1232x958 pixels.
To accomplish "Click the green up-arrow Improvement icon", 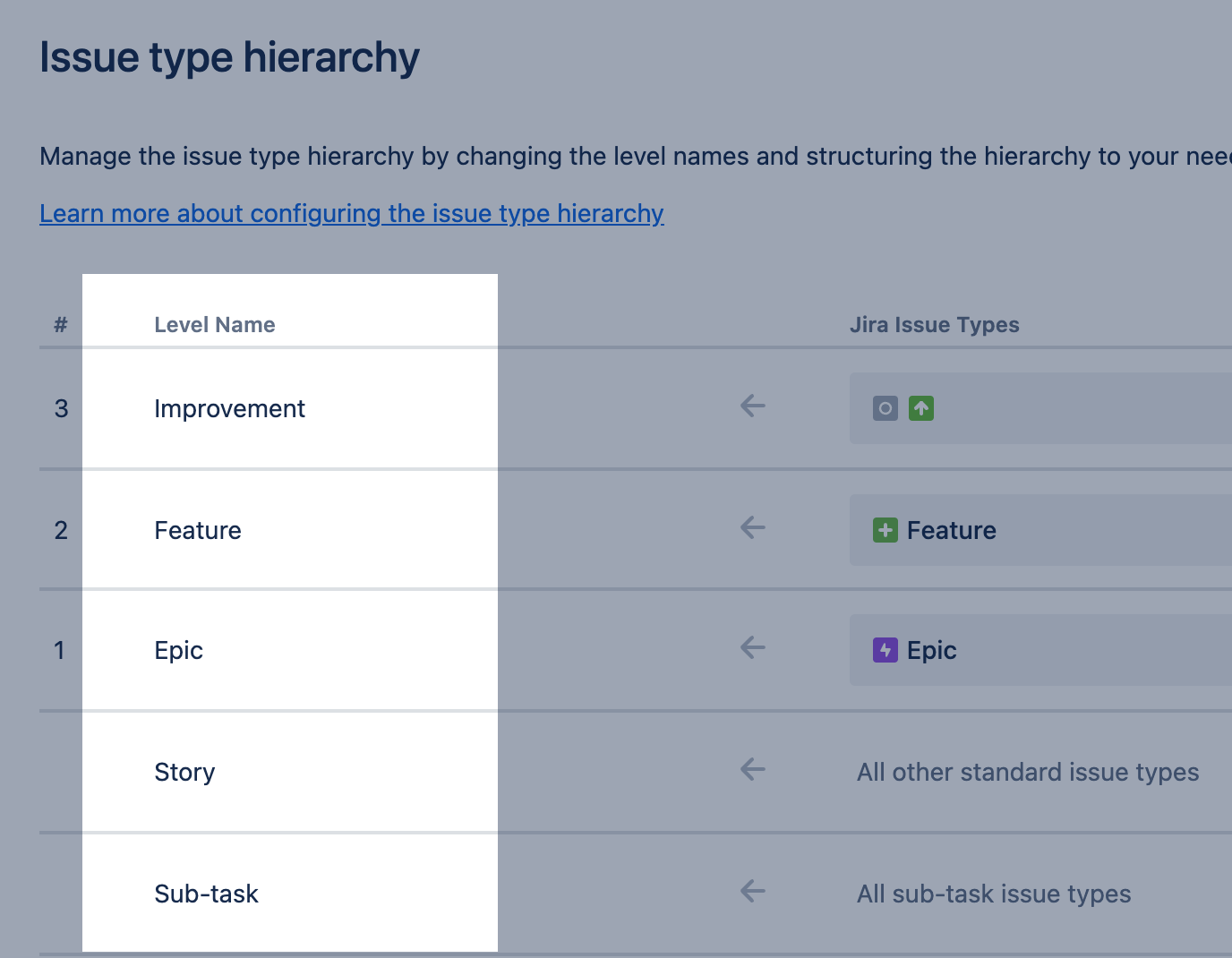I will pyautogui.click(x=921, y=408).
